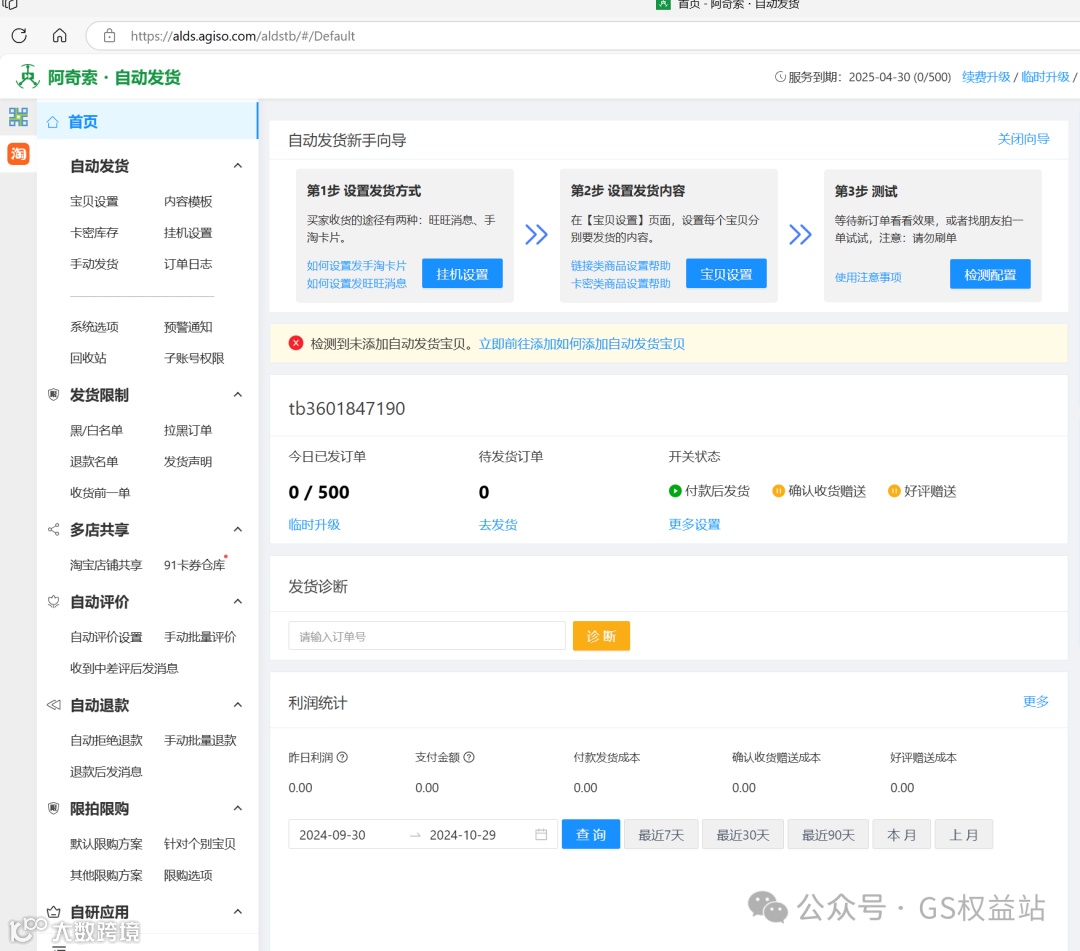This screenshot has height=951, width=1080.
Task: Collapse the 自动评价 menu section
Action: pyautogui.click(x=238, y=601)
